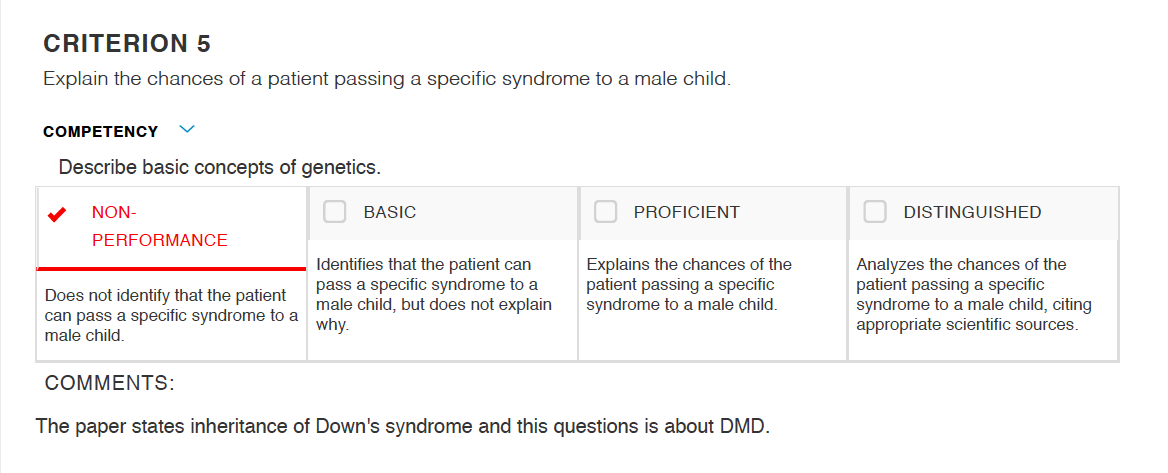Image resolution: width=1168 pixels, height=473 pixels.
Task: Check the Distinguished rating checkbox
Action: (875, 212)
